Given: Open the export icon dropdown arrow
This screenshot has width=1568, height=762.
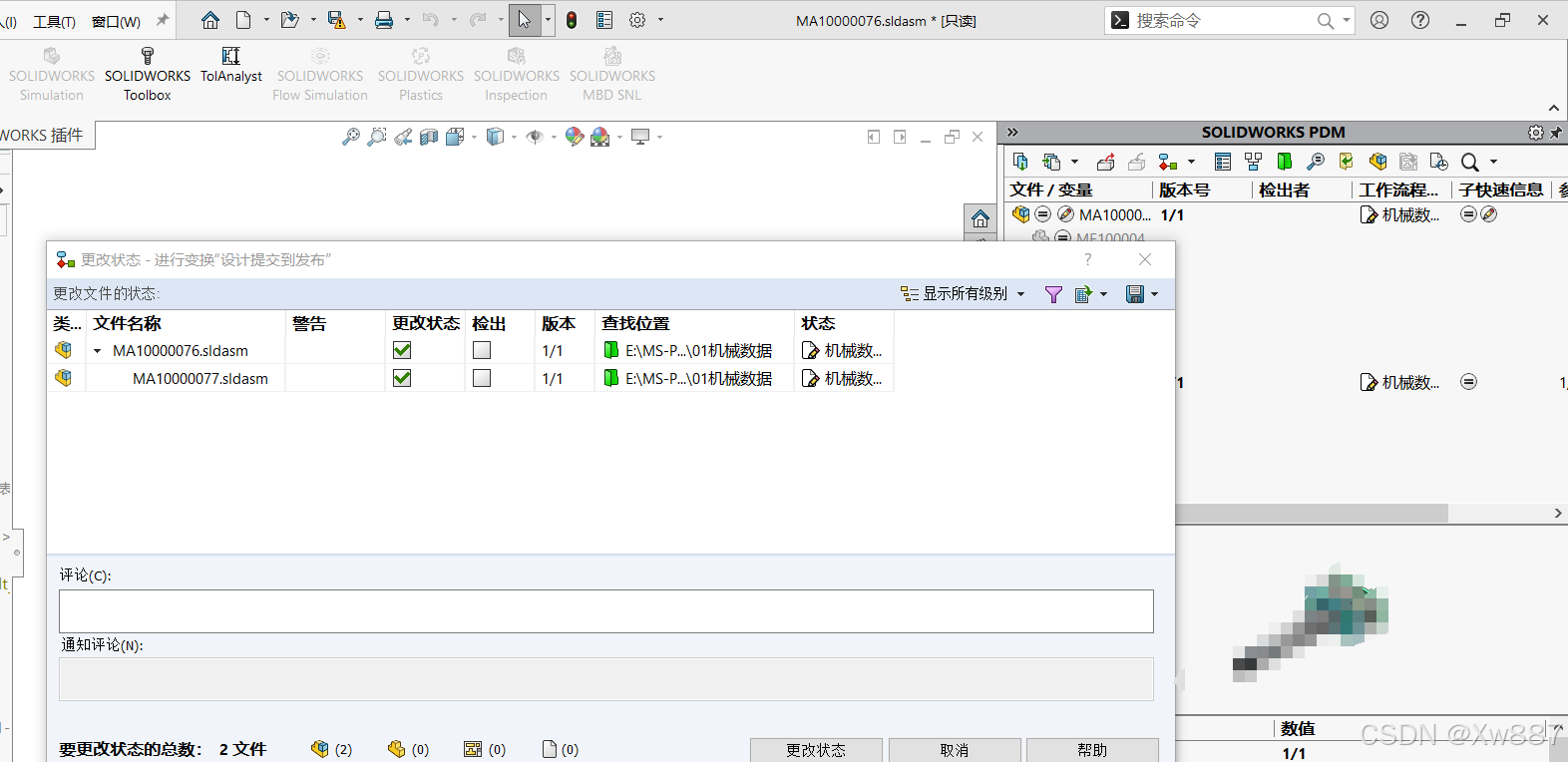Looking at the screenshot, I should tap(1103, 294).
